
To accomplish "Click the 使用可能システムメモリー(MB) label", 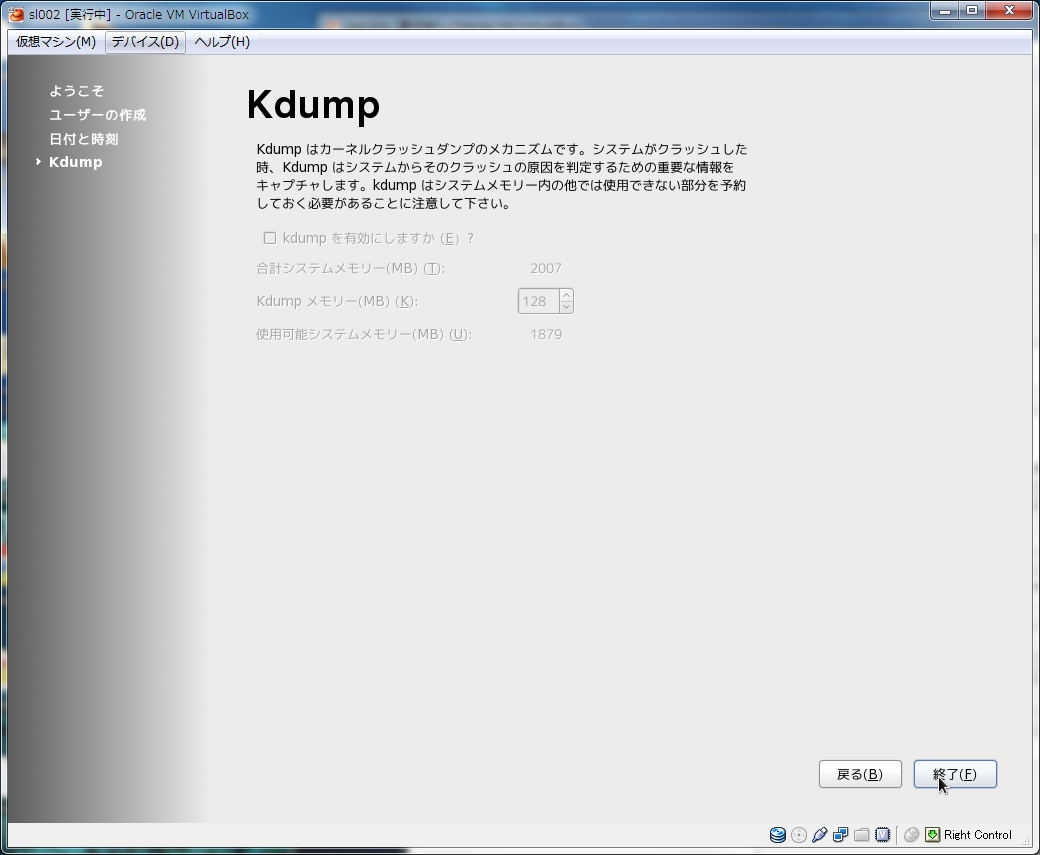I will coord(364,334).
